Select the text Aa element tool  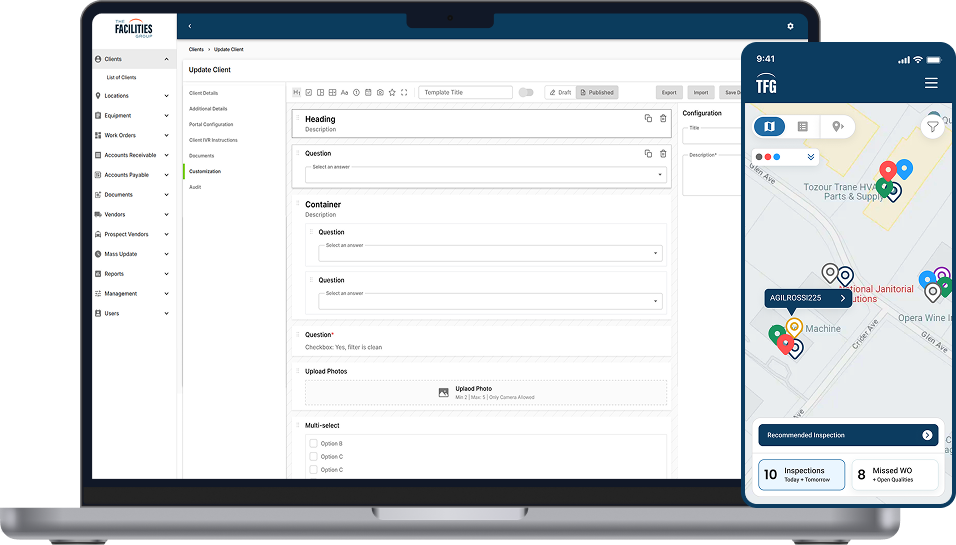[x=344, y=93]
